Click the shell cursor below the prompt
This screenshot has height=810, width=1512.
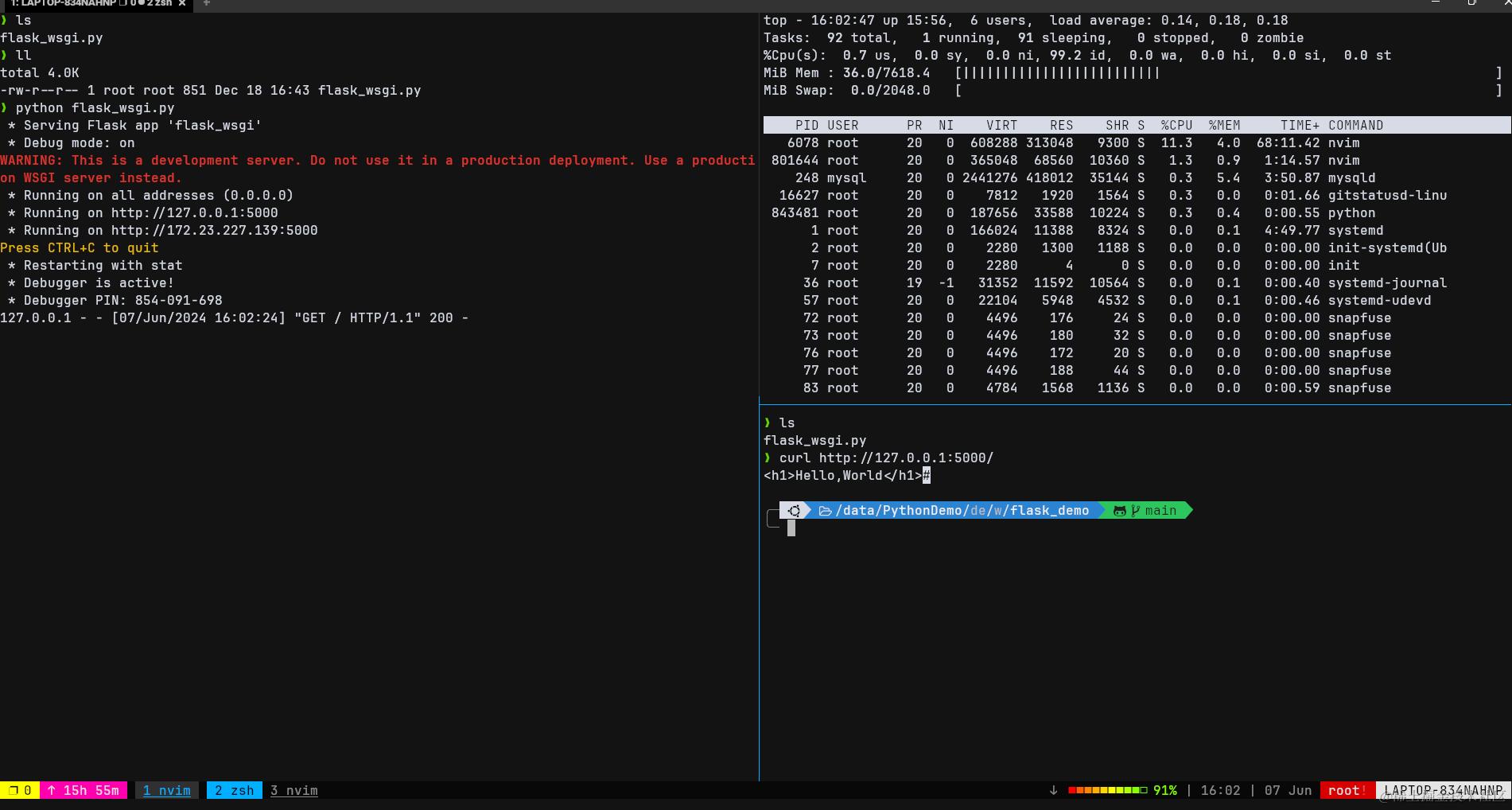(791, 528)
